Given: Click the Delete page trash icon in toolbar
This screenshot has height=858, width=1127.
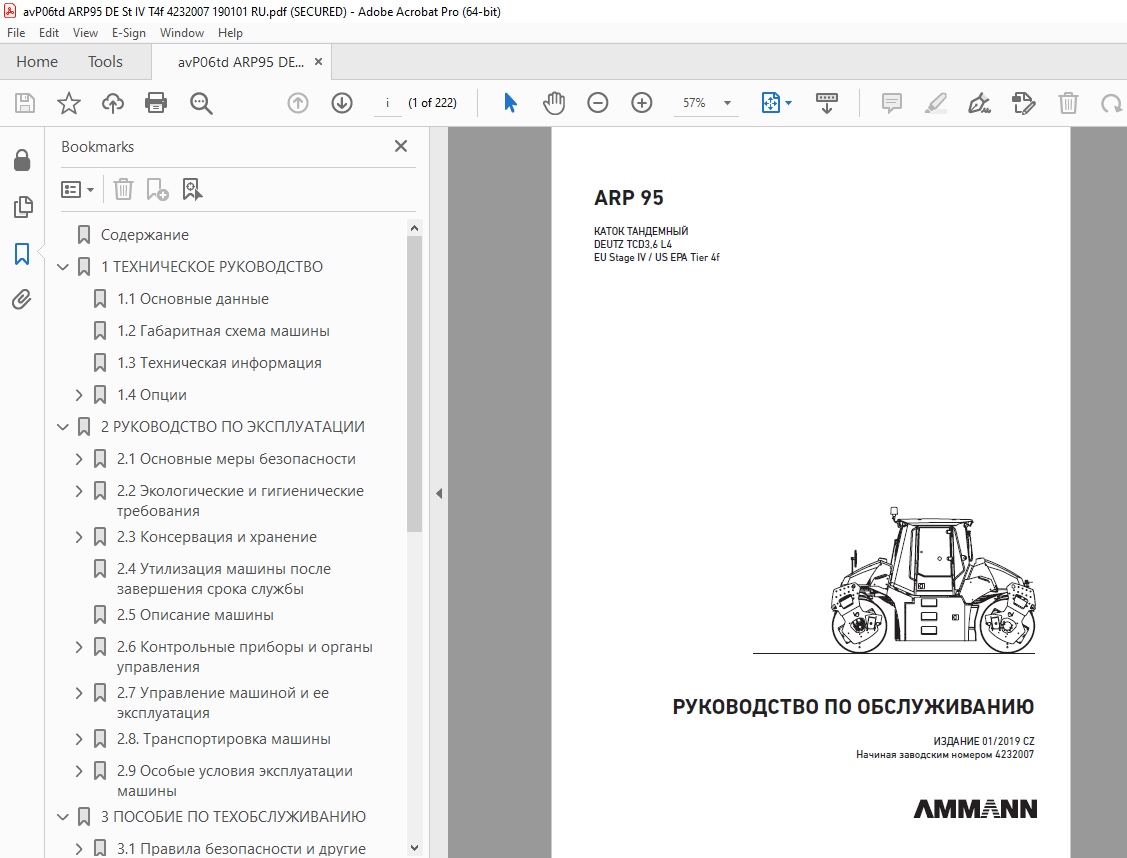Looking at the screenshot, I should 1068,103.
